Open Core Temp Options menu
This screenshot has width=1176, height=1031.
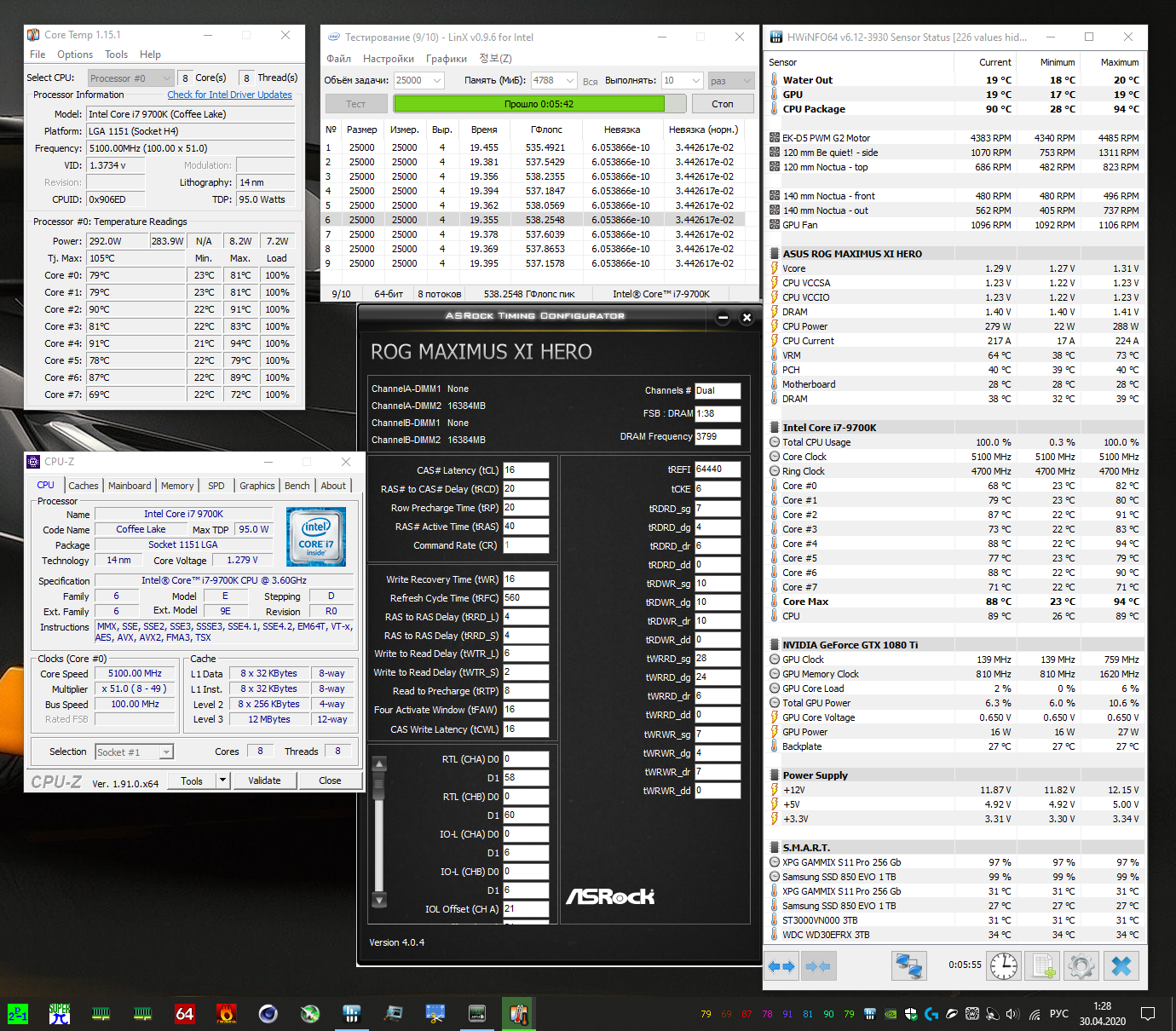tap(75, 55)
